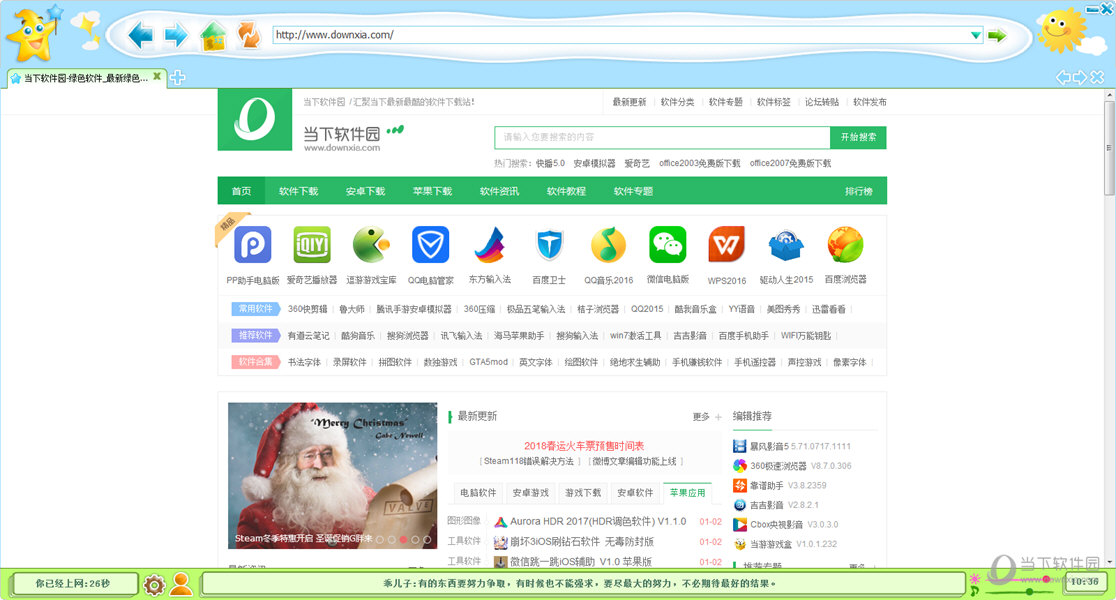Click the browser forward arrow button

tap(176, 37)
